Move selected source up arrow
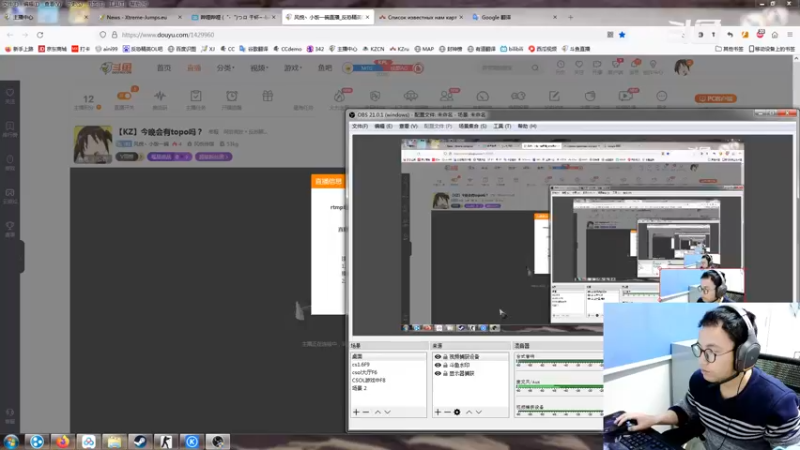The height and width of the screenshot is (450, 800). tap(469, 412)
